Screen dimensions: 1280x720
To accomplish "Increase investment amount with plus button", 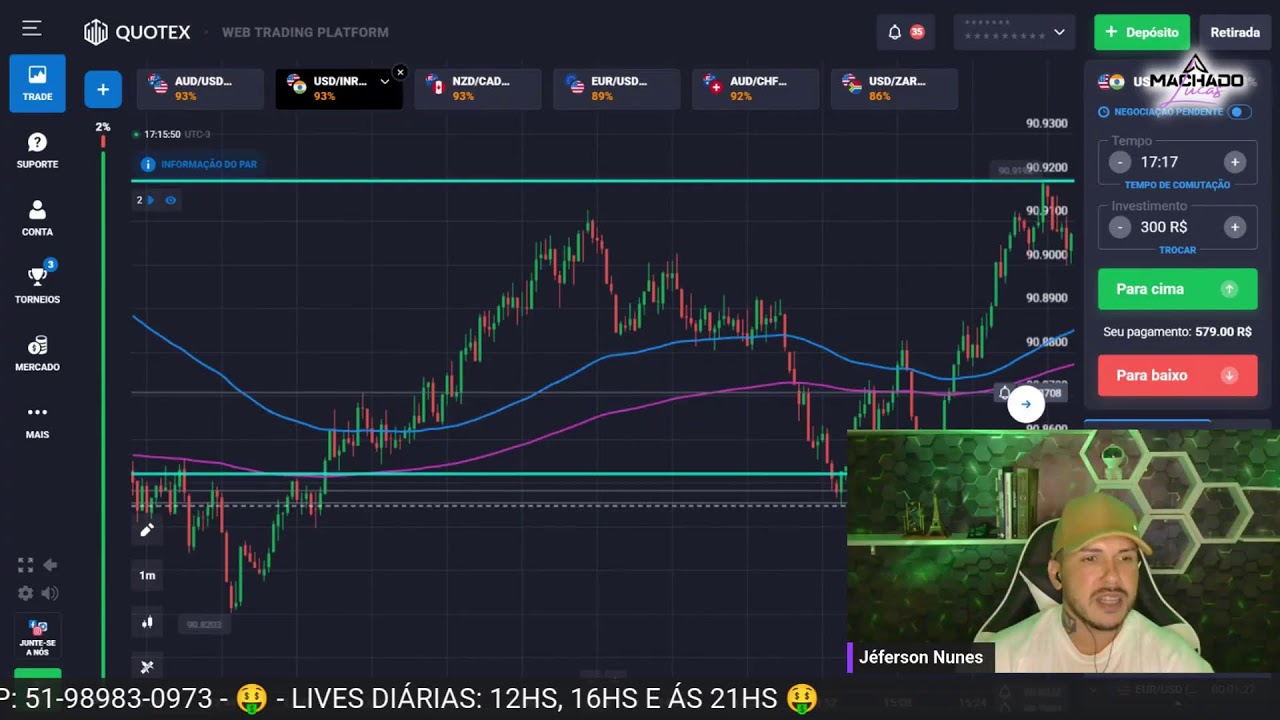I will click(1235, 227).
